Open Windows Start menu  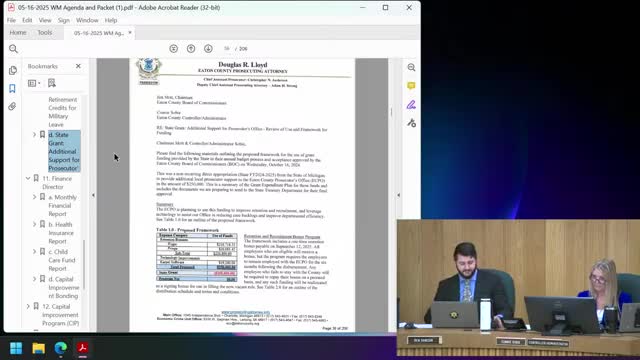coord(16,348)
